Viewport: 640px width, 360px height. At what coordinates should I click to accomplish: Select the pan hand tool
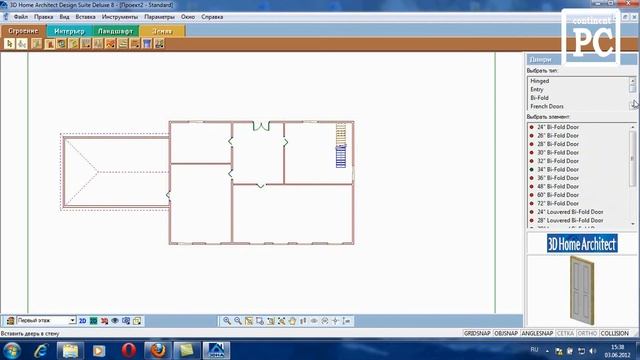(292, 321)
